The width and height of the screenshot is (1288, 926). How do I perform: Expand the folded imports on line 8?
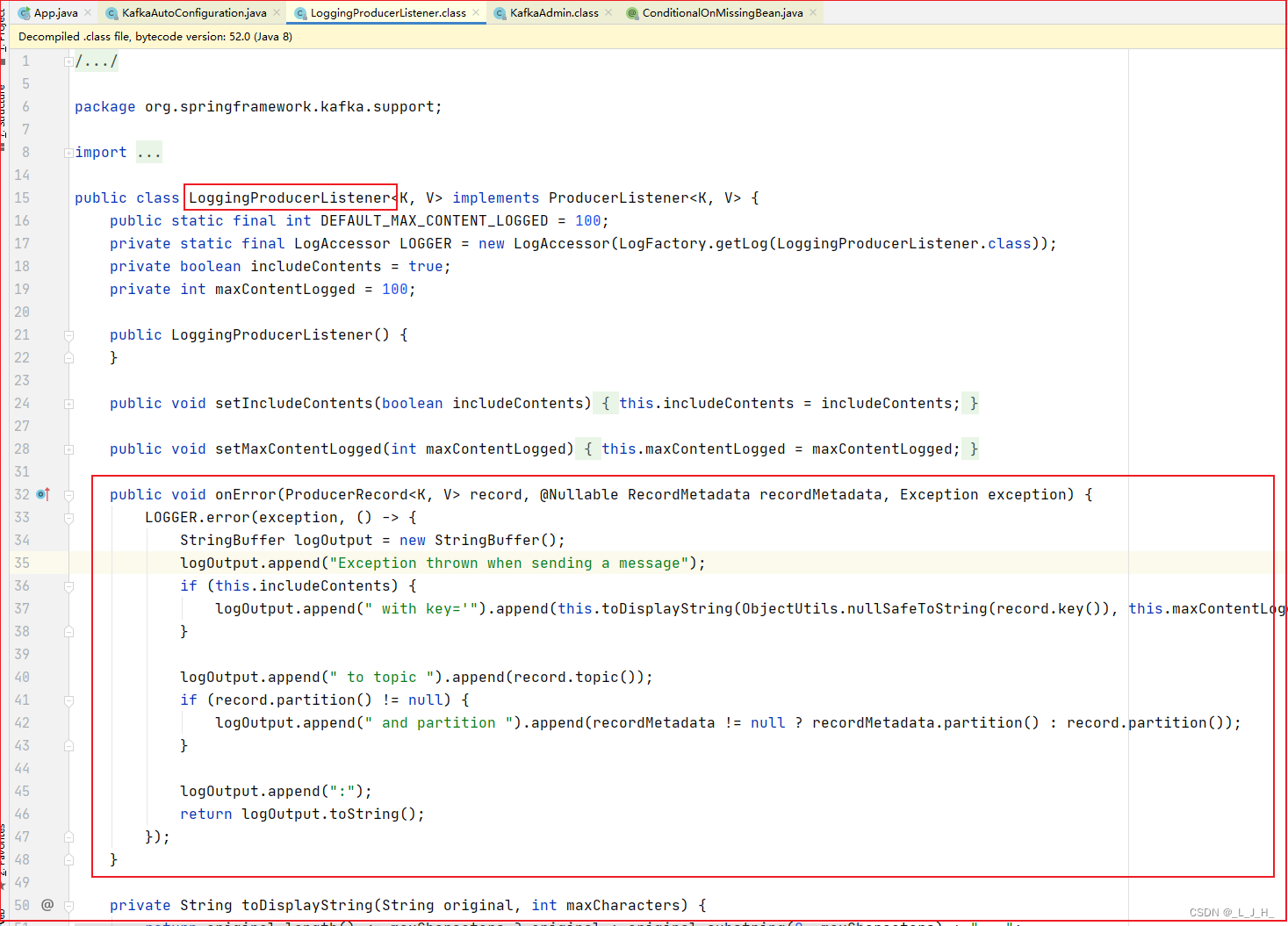coord(68,153)
